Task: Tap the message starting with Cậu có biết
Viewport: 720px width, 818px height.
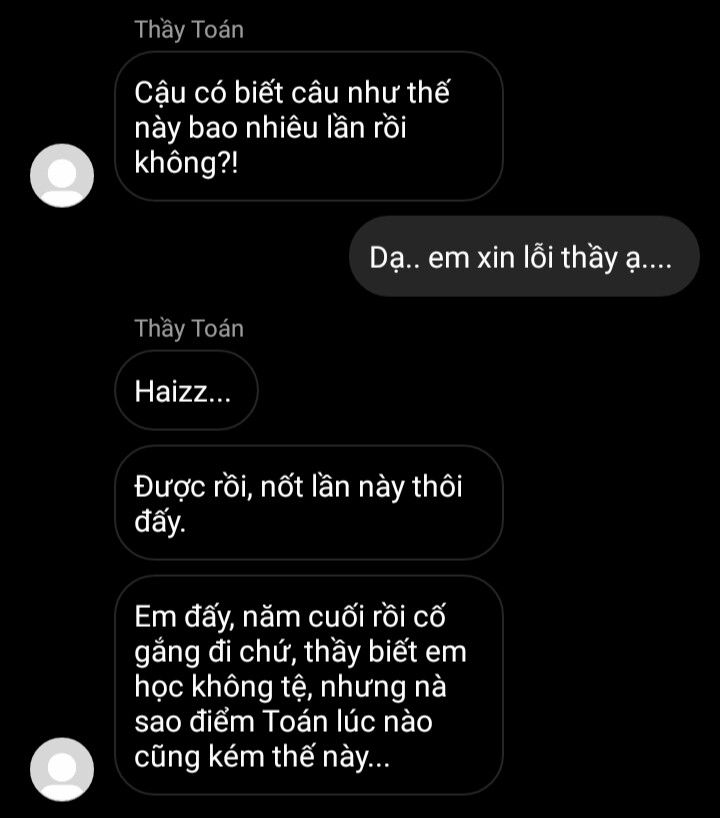Action: click(x=309, y=126)
